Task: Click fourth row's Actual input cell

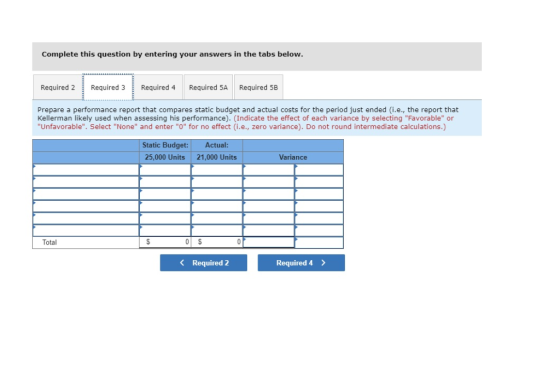Action: point(217,206)
